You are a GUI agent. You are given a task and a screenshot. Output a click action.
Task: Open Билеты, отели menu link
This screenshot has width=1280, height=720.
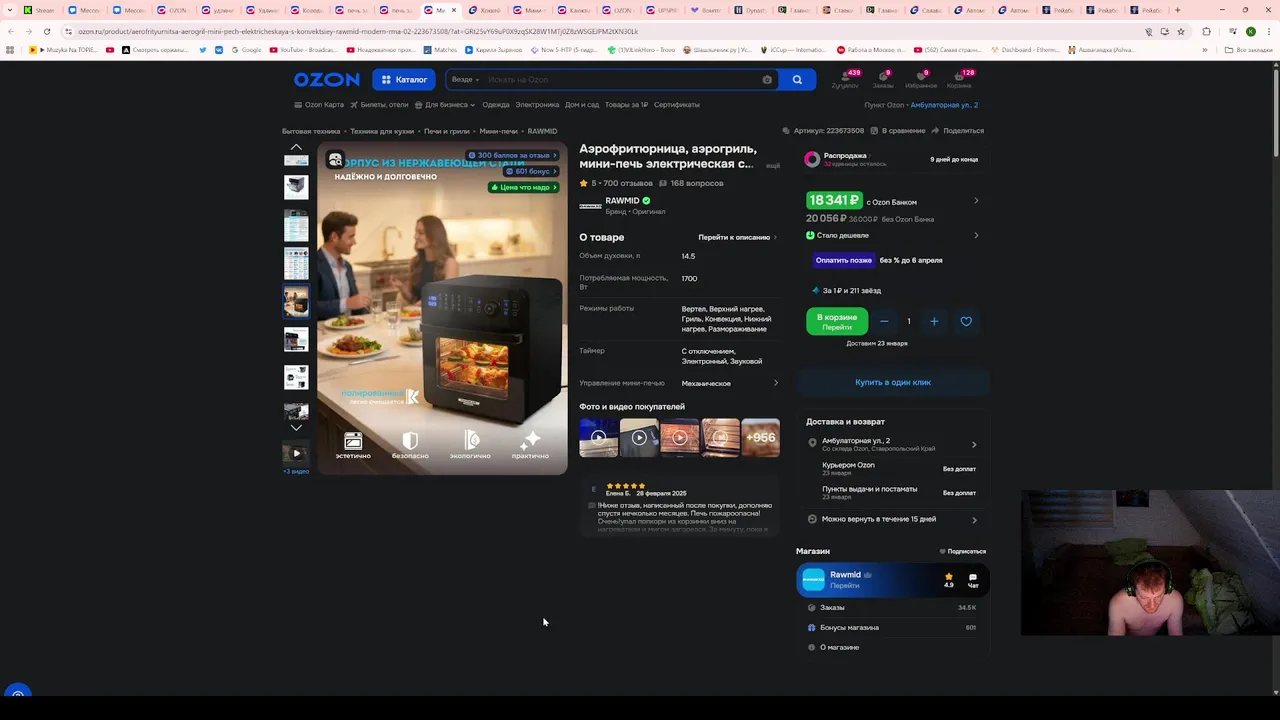point(379,105)
